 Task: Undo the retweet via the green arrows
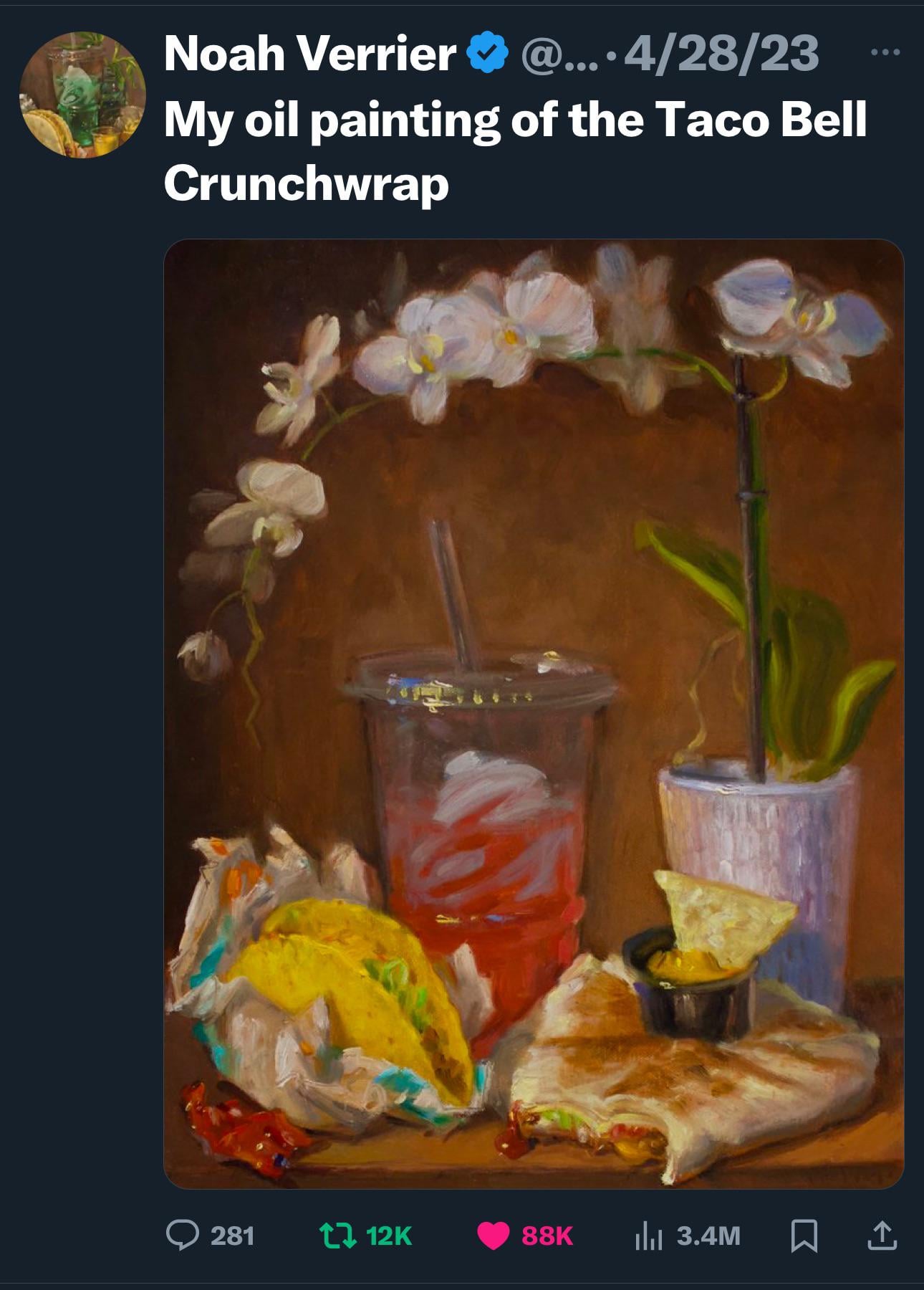340,1236
